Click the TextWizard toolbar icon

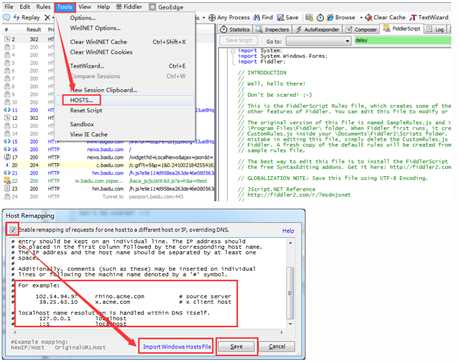(x=413, y=17)
